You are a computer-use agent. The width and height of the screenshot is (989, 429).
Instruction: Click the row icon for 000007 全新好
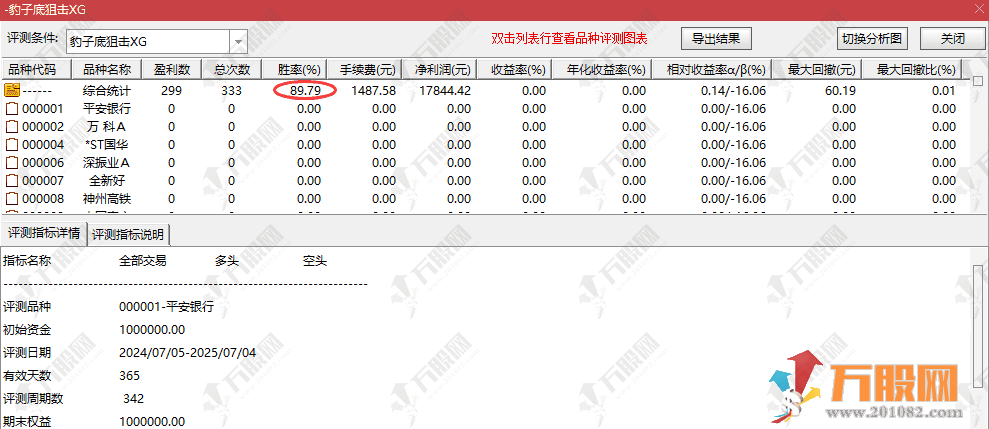point(11,181)
